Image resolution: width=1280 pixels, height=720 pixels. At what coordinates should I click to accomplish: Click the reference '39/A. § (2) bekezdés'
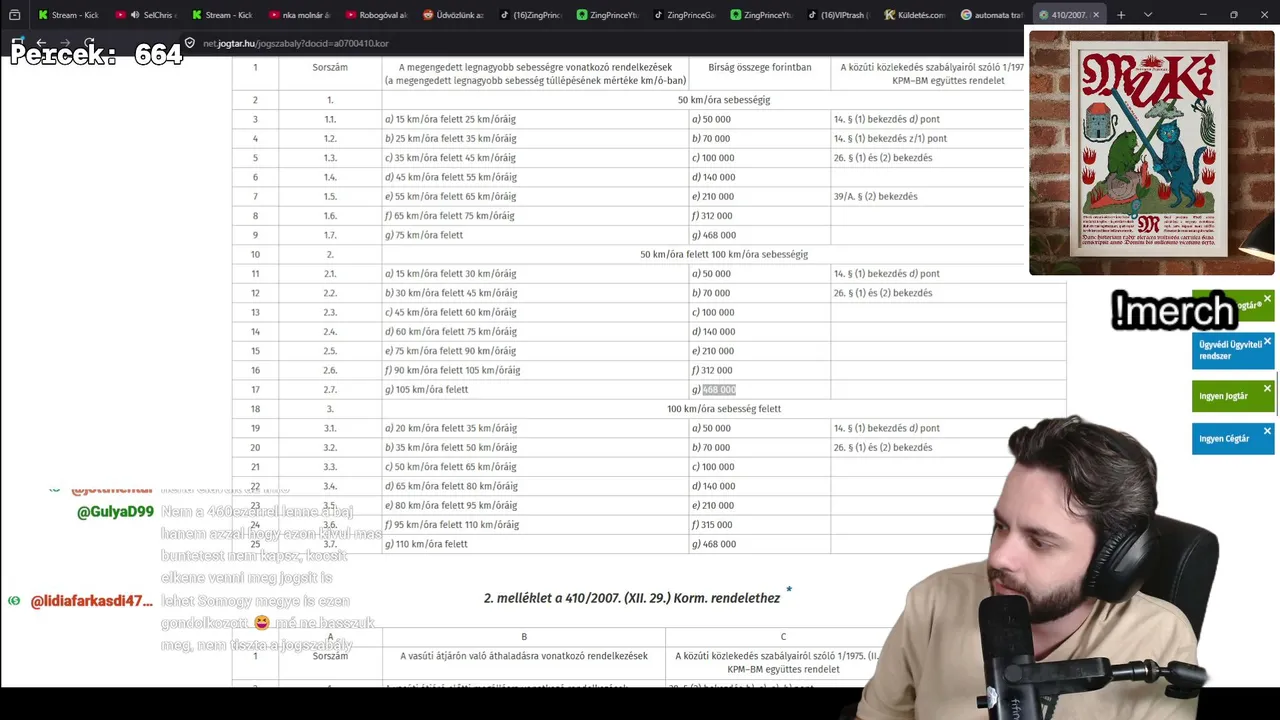(876, 196)
